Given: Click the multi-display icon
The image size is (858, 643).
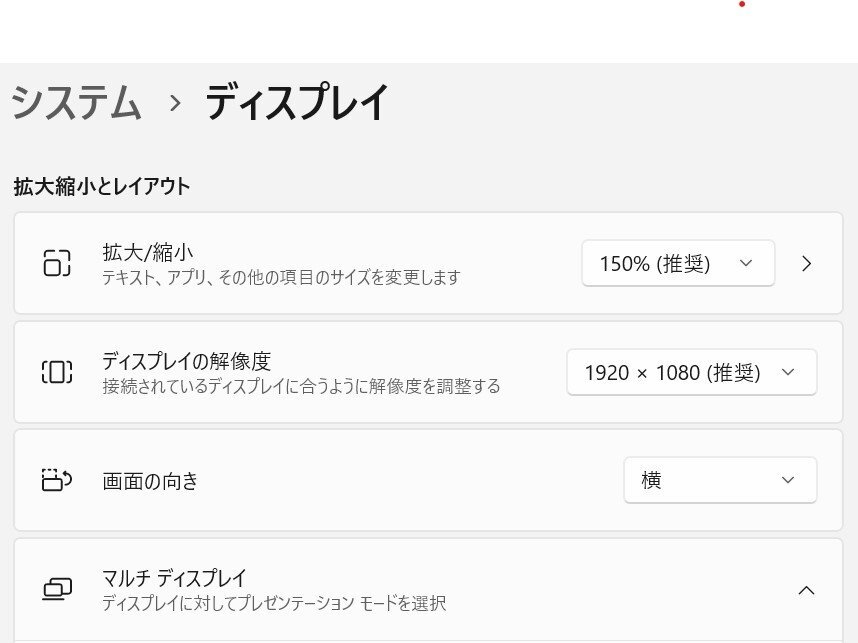Looking at the screenshot, I should click(x=57, y=589).
